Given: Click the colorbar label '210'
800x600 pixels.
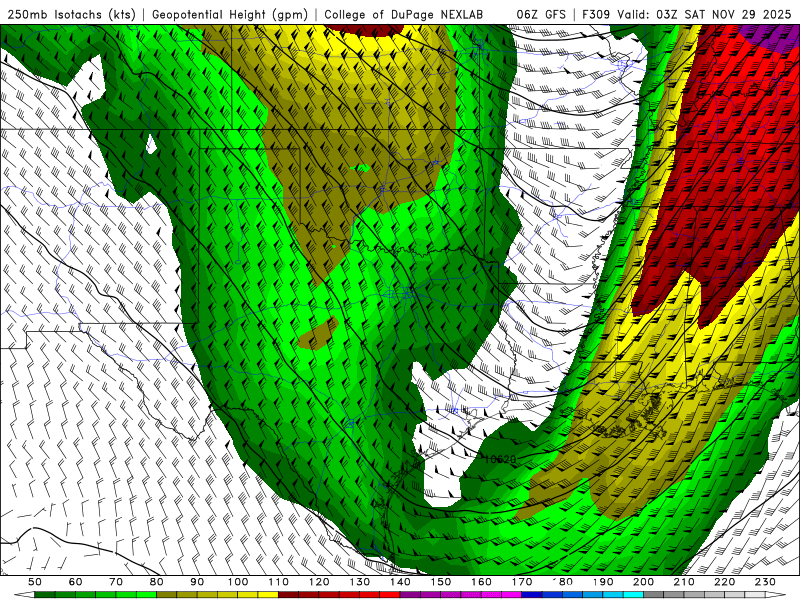Looking at the screenshot, I should (x=684, y=582).
